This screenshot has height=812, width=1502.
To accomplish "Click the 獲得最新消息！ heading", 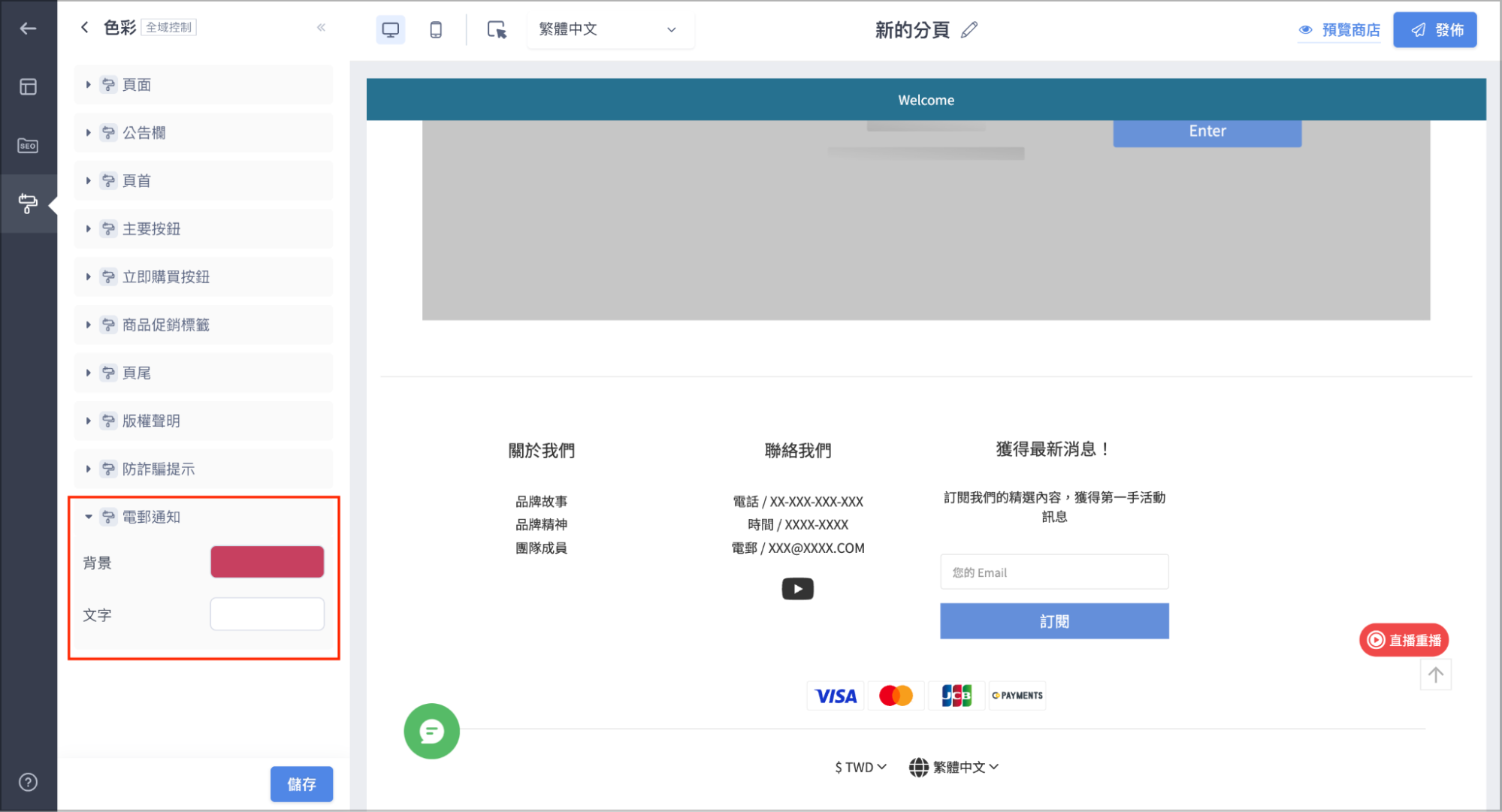I will click(x=1053, y=449).
